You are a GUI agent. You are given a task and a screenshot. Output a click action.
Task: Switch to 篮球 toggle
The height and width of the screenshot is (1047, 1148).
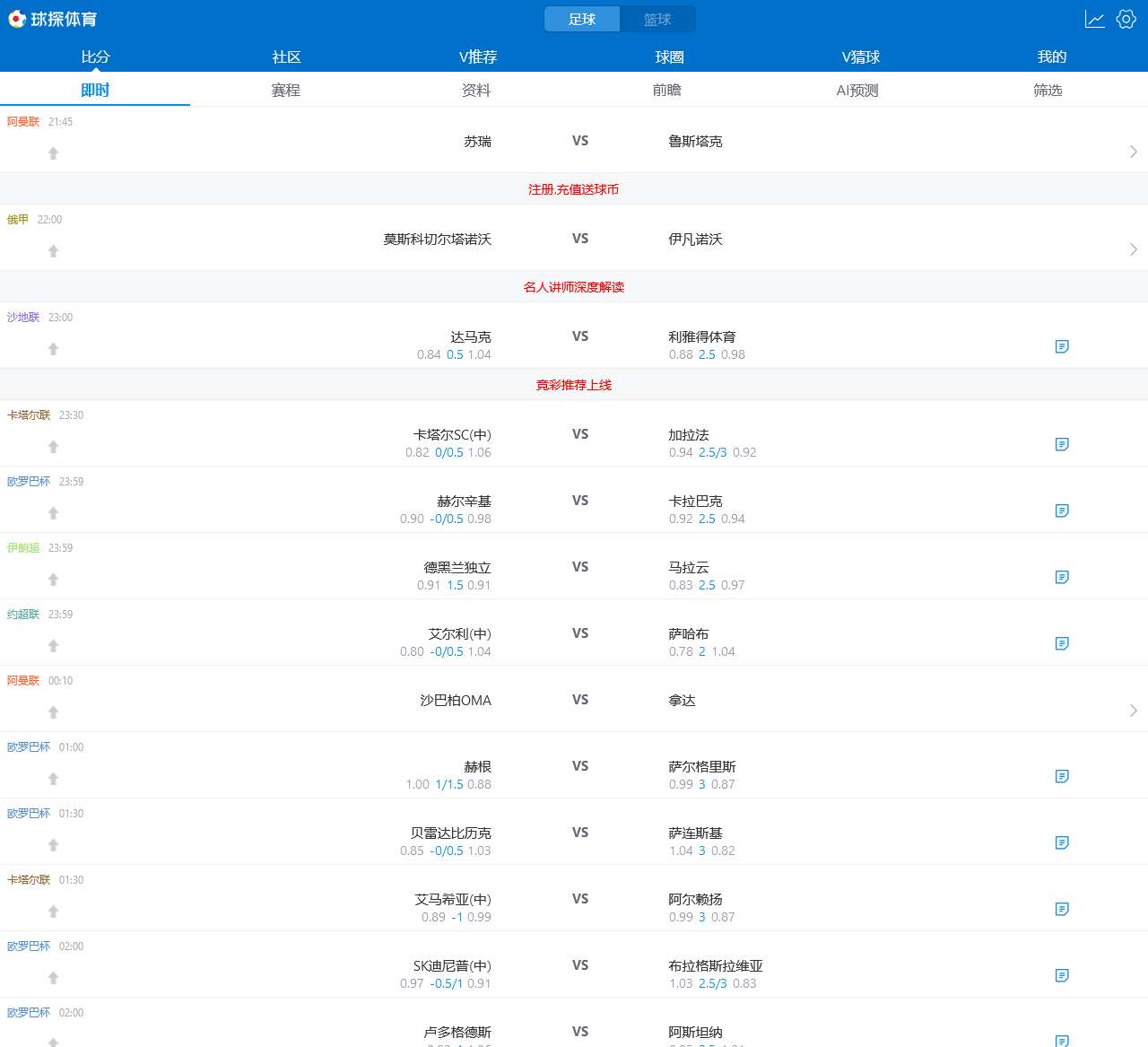(x=657, y=20)
